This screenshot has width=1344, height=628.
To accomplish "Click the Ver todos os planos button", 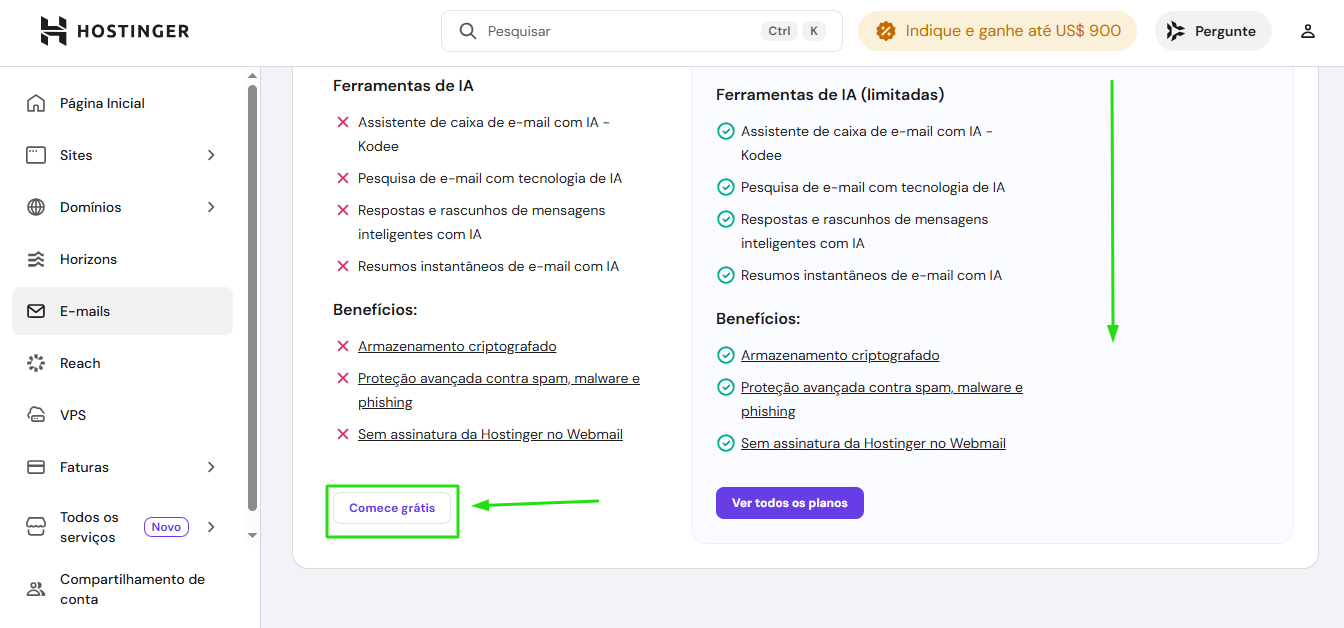I will (789, 503).
